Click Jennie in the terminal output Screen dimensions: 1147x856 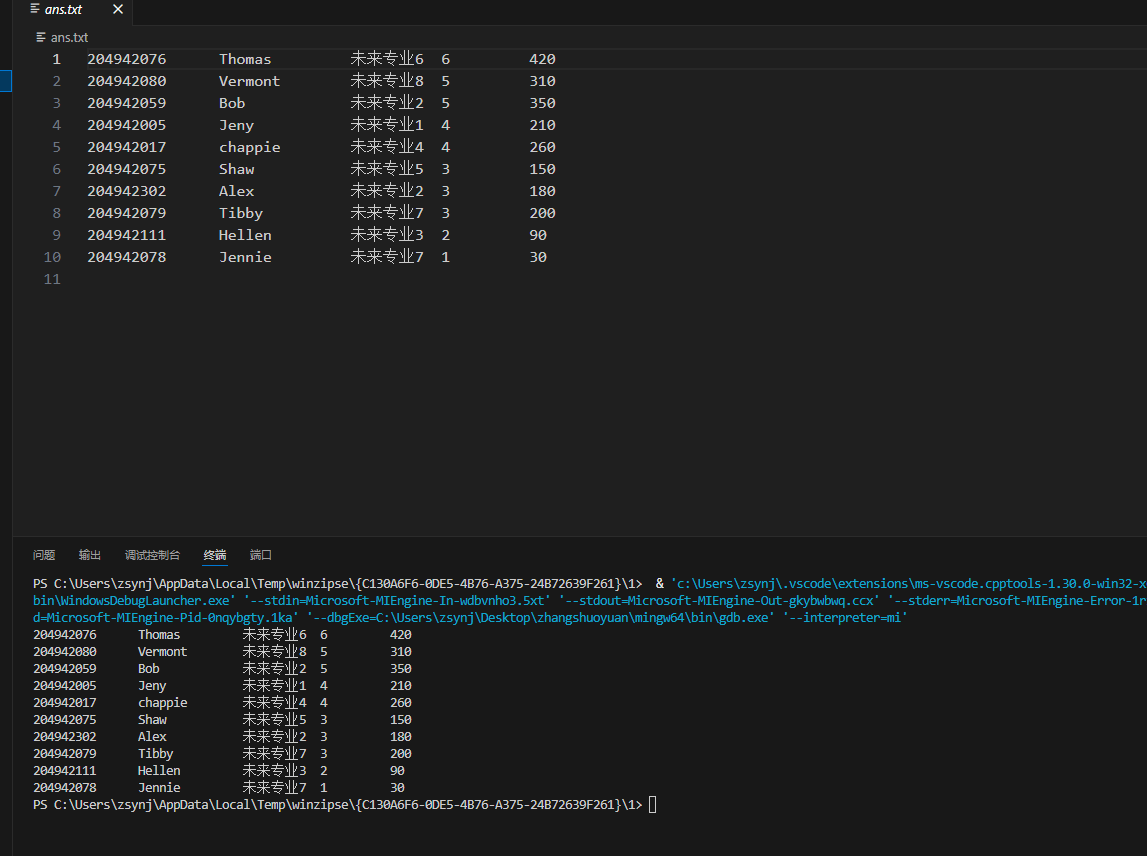coord(159,788)
